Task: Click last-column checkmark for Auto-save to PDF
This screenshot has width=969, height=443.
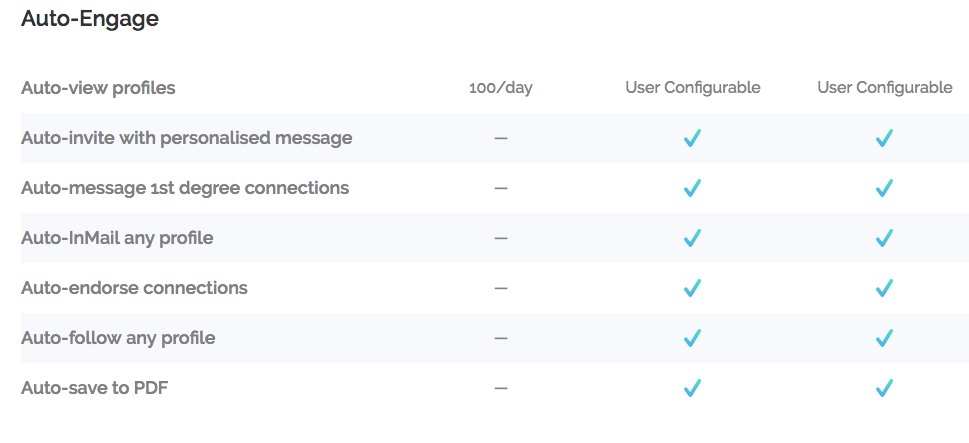Action: click(x=884, y=388)
